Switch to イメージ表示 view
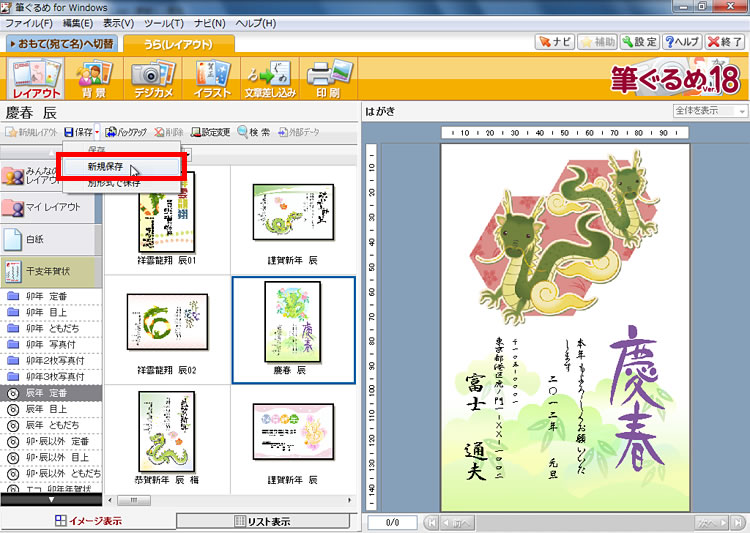The width and height of the screenshot is (750, 533). click(x=88, y=521)
